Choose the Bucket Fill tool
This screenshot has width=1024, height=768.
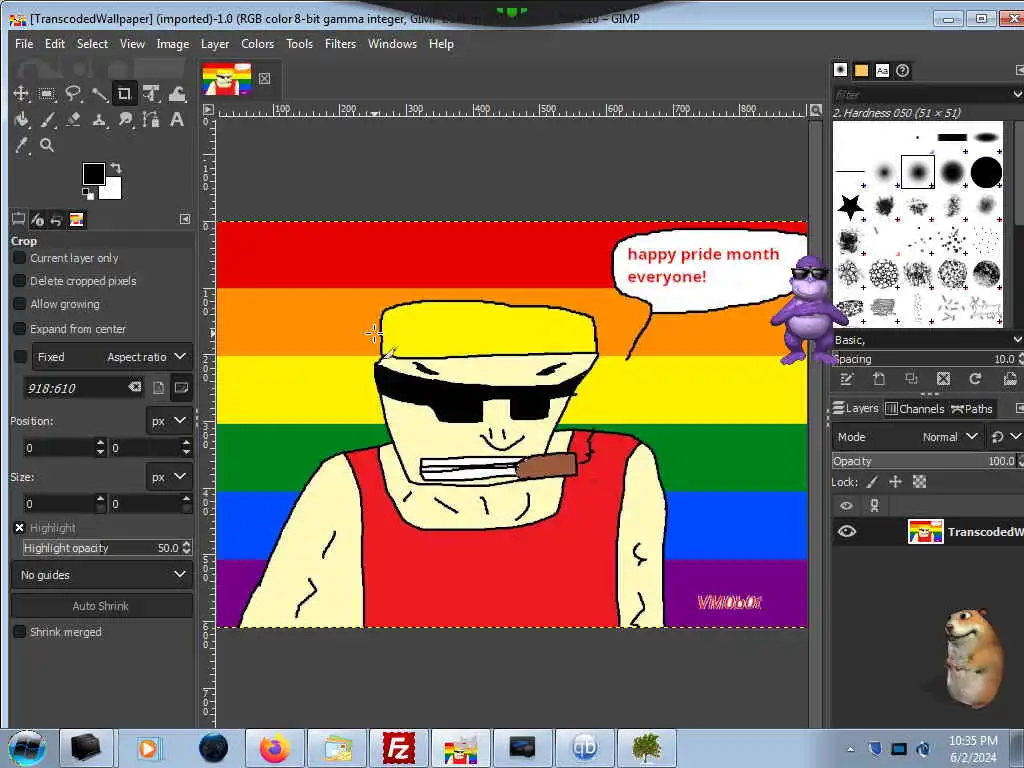coord(21,120)
